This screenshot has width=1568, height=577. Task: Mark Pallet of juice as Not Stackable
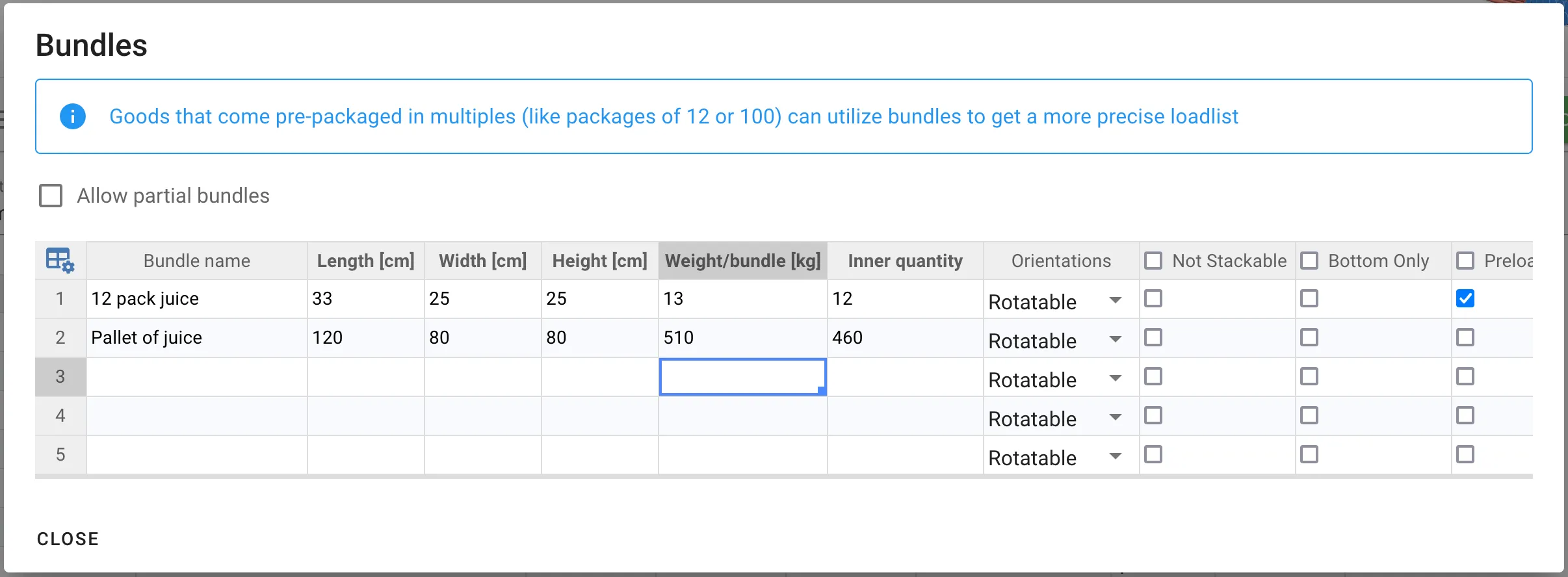click(x=1154, y=337)
